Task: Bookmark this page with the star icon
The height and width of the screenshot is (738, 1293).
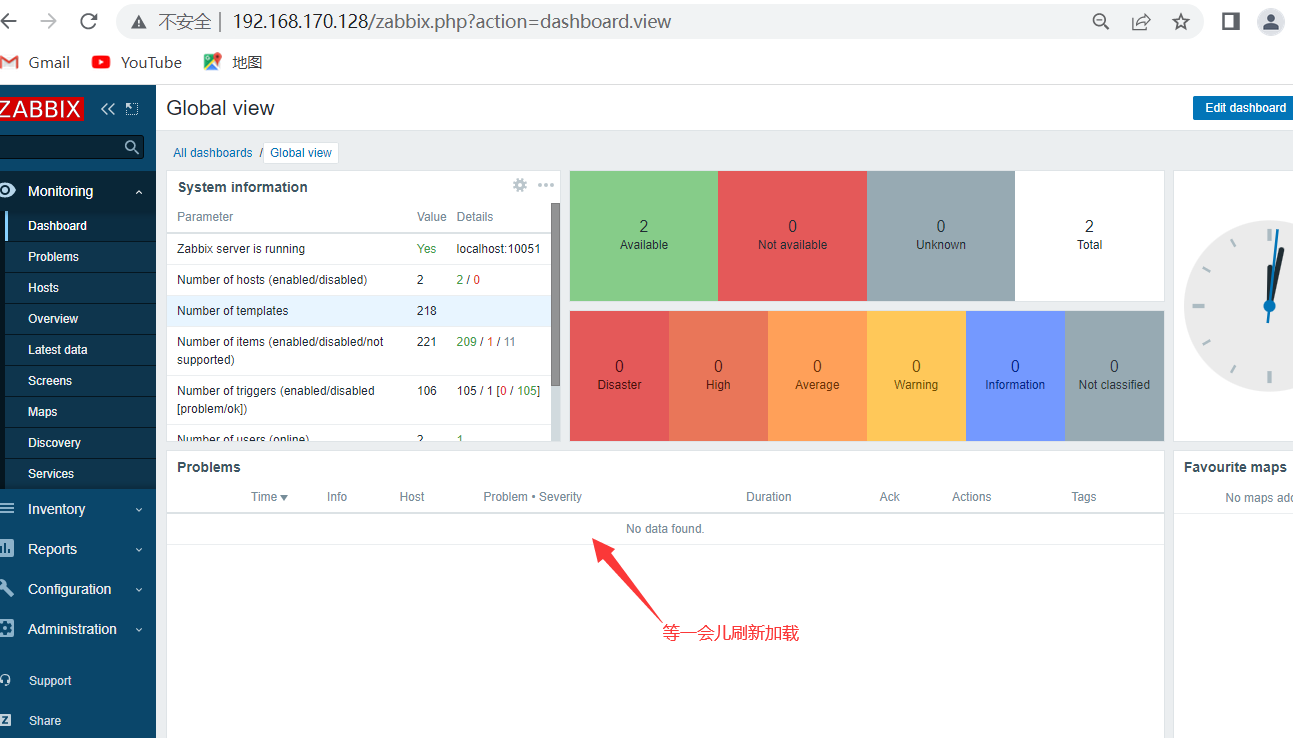Action: 1181,22
